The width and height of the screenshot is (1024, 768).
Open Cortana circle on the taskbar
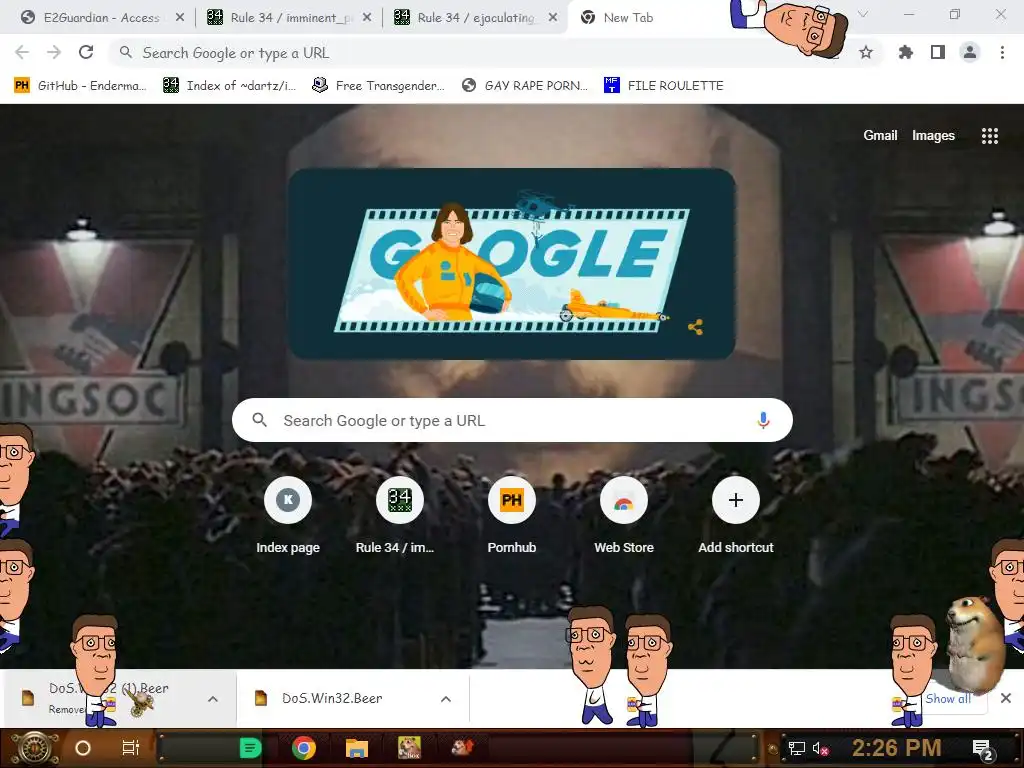coord(83,748)
